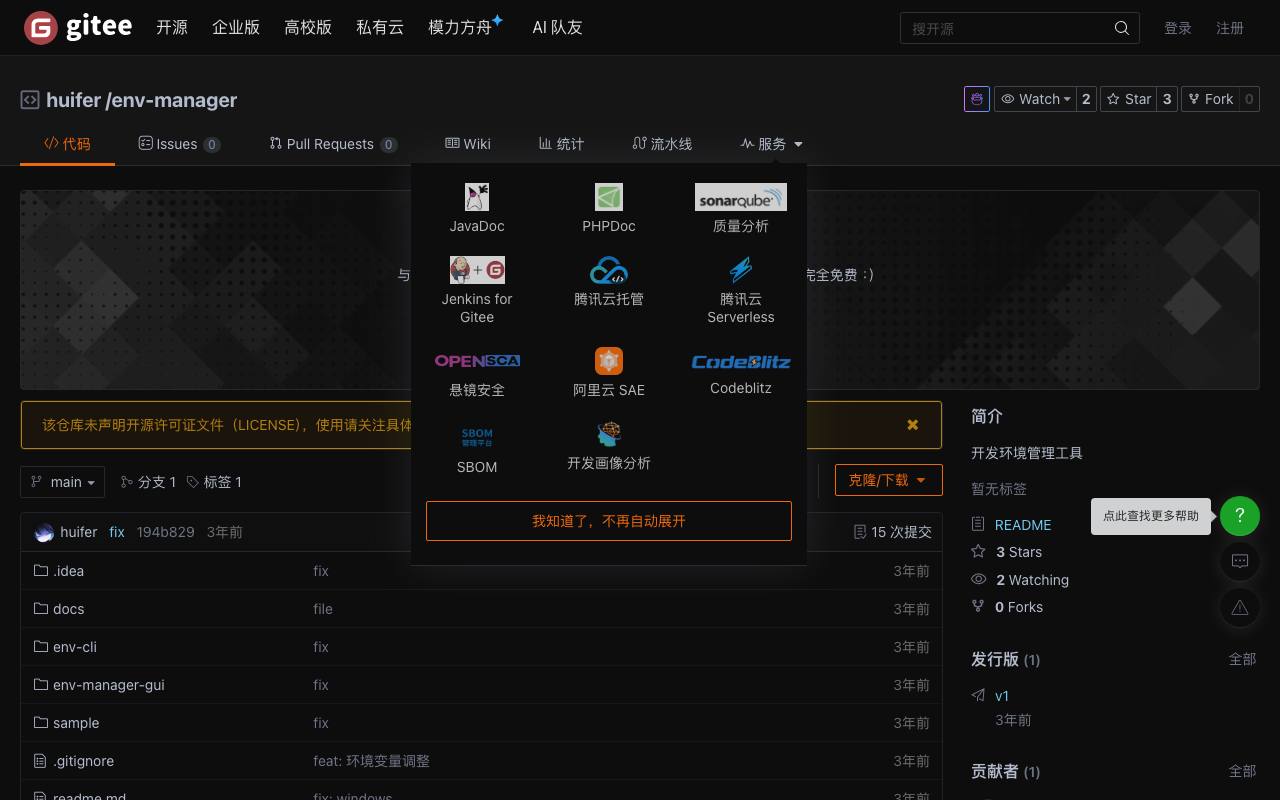
Task: Open the 克隆/下载 dropdown
Action: coord(888,481)
